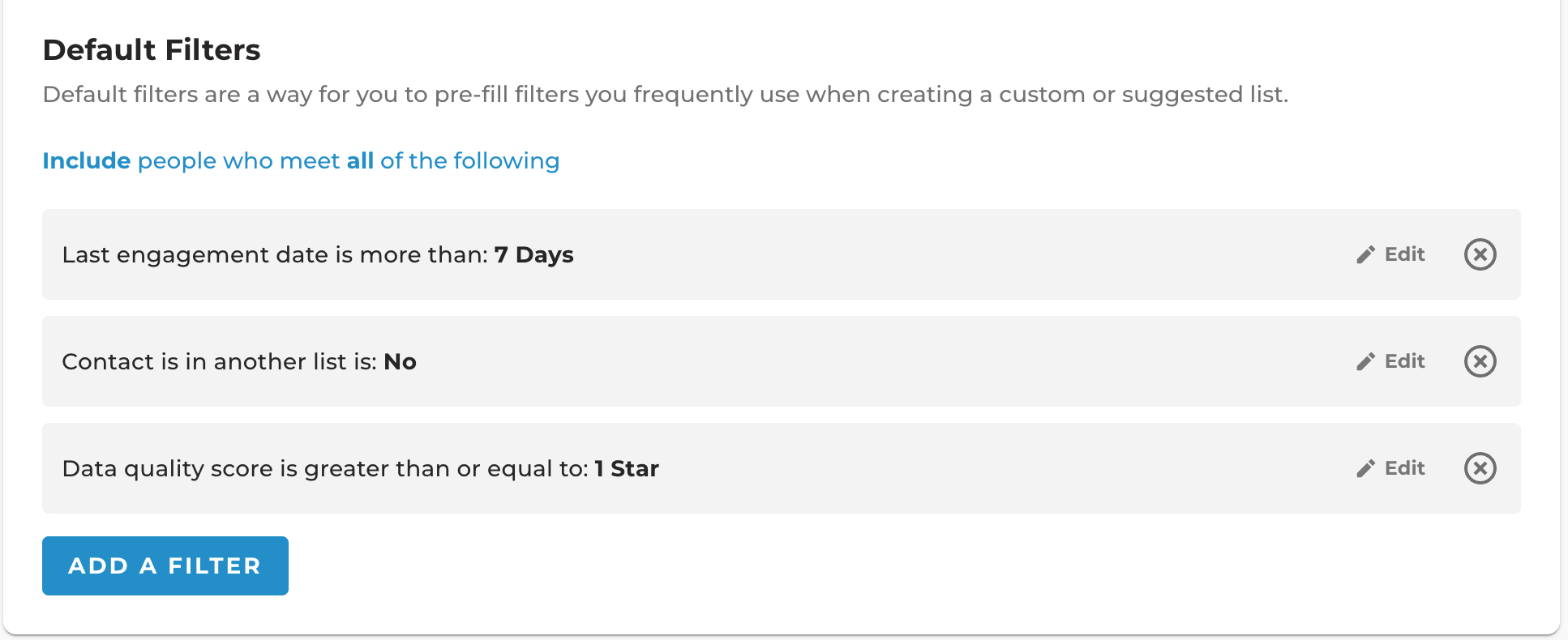Image resolution: width=1568 pixels, height=640 pixels.
Task: Remove the Last engagement date filter
Action: tap(1480, 254)
